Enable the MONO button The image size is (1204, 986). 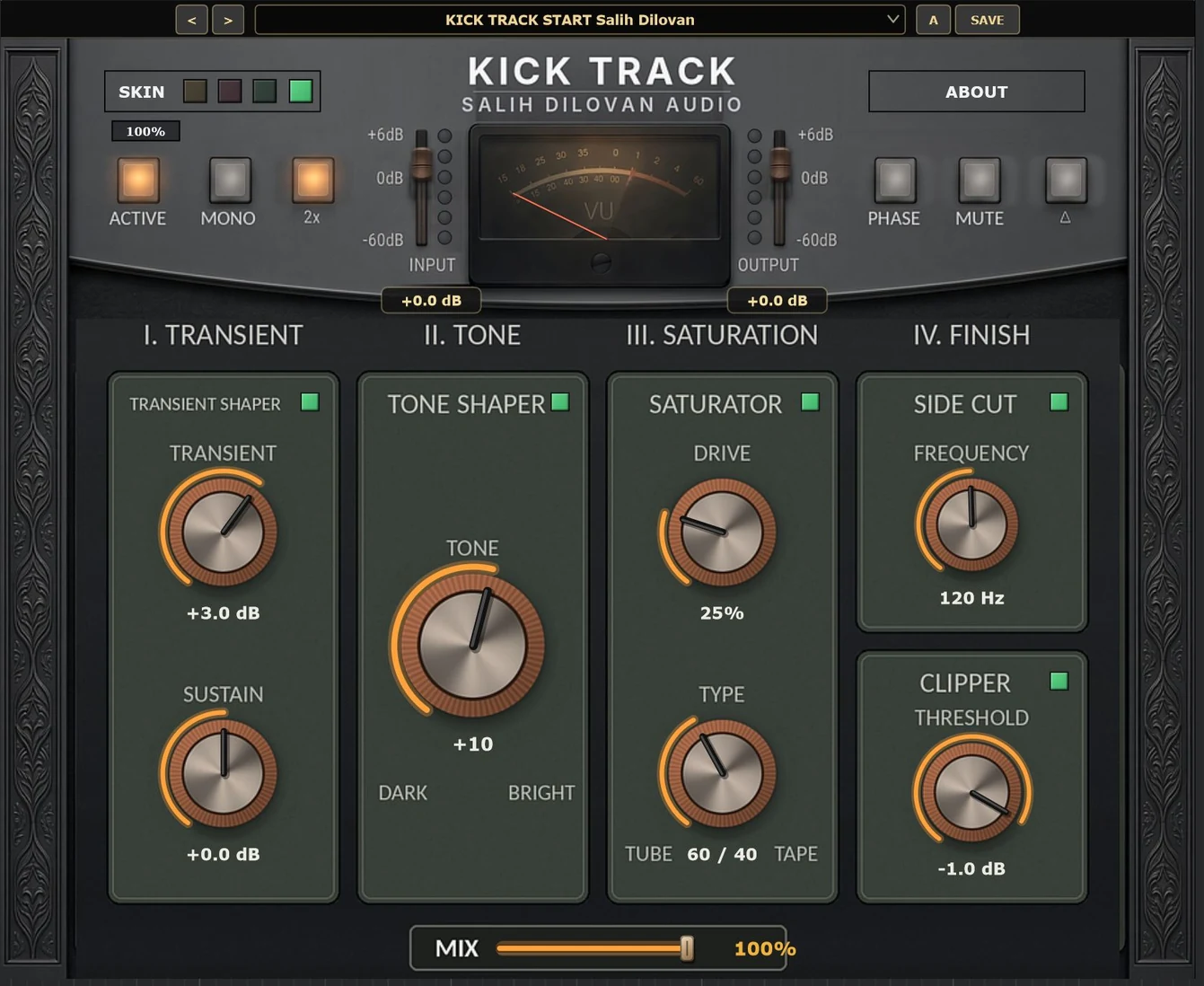(230, 180)
